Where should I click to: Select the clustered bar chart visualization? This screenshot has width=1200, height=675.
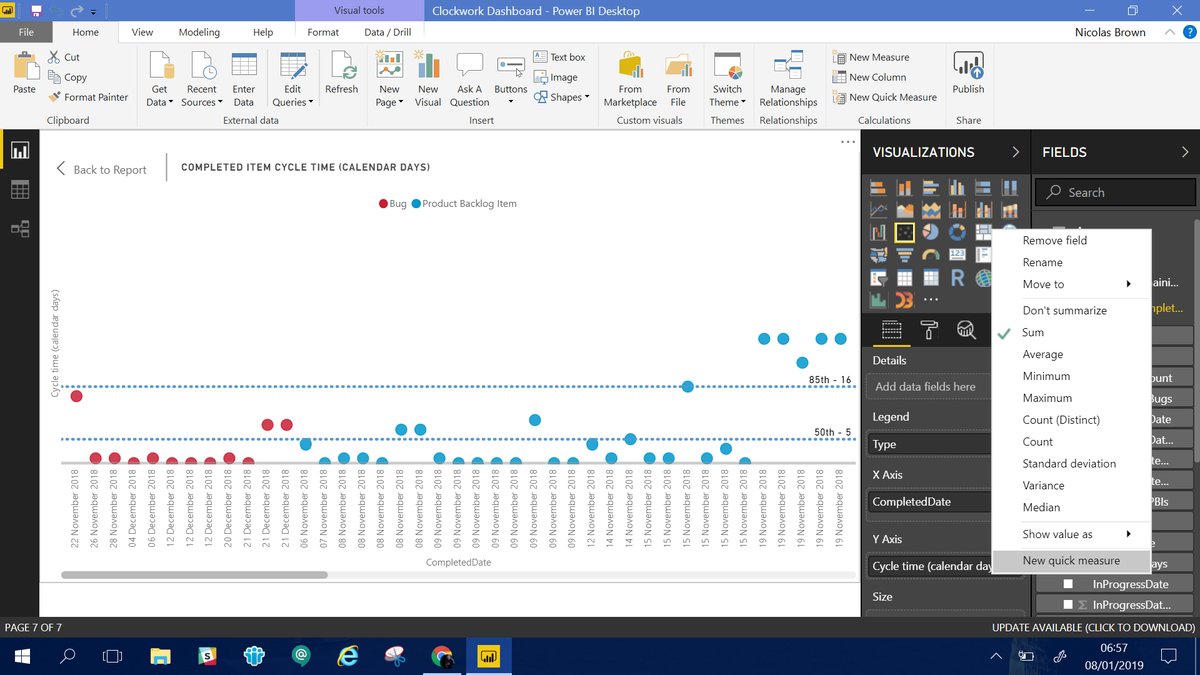tap(931, 187)
